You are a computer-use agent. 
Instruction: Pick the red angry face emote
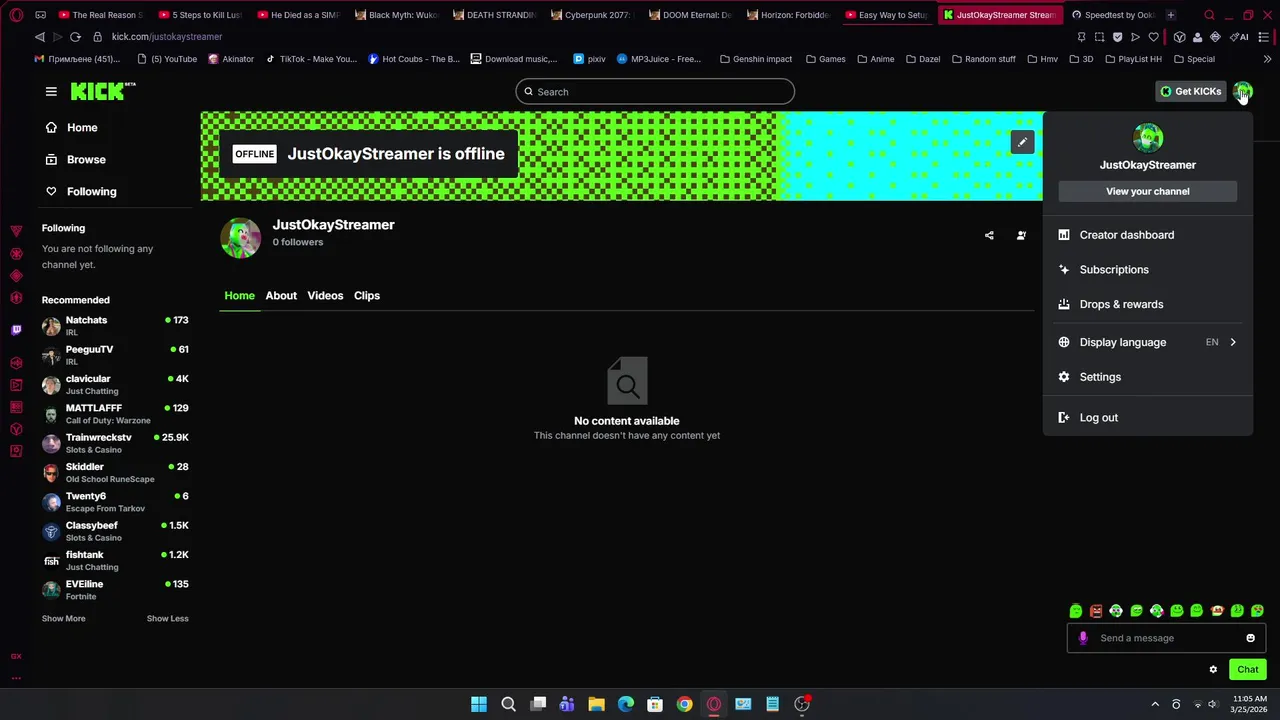(1096, 611)
